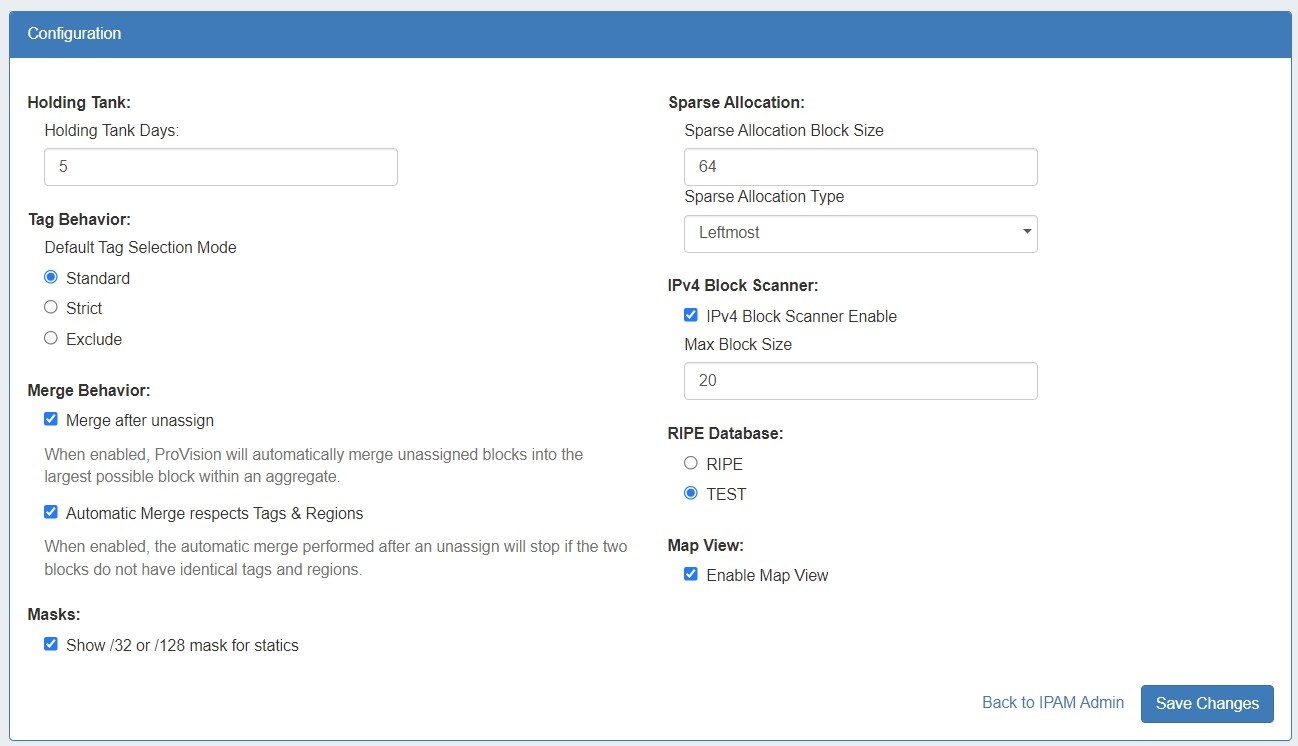Screen dimensions: 1298x746
Task: Choose the Strict tag selection mode
Action: [x=51, y=308]
